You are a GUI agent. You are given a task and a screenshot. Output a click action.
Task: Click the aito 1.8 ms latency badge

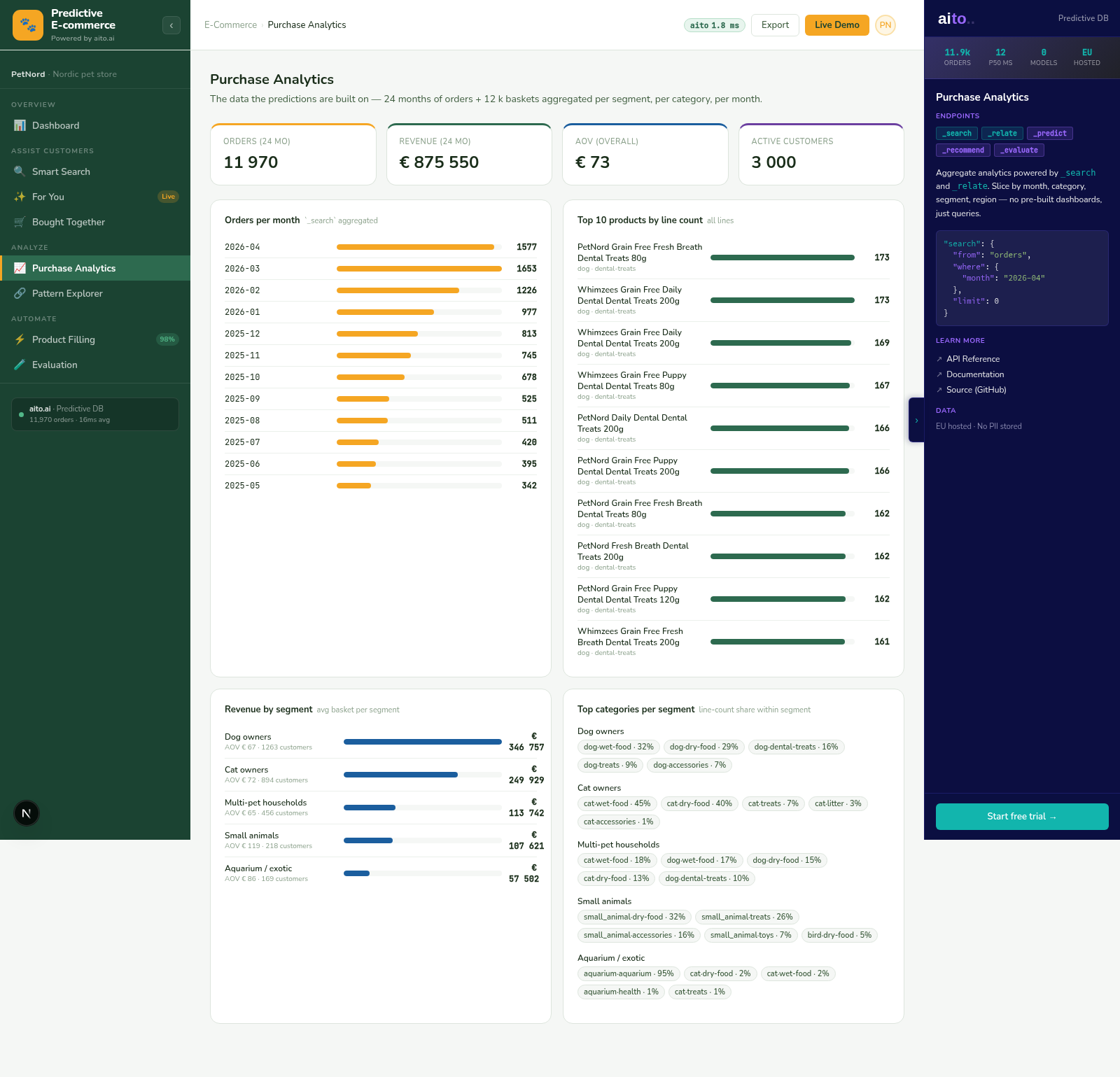point(715,25)
